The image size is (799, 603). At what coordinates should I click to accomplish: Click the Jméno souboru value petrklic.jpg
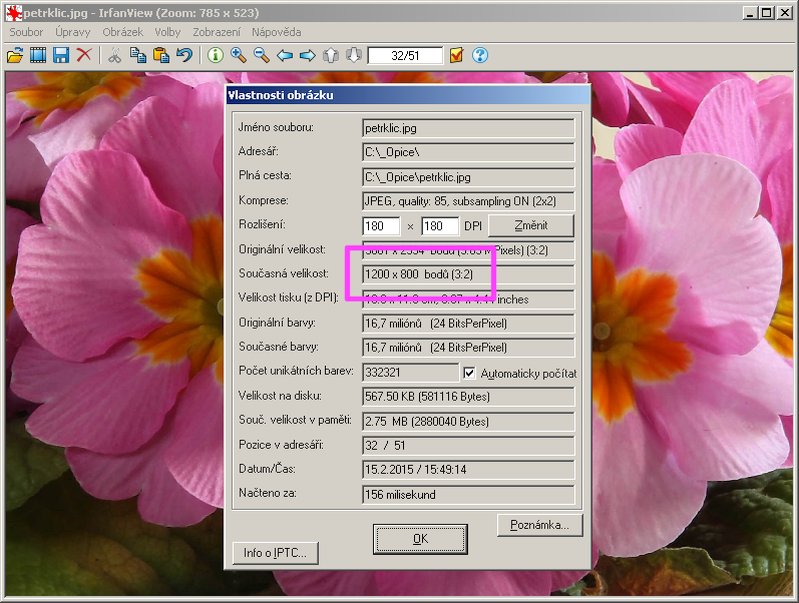(x=468, y=128)
